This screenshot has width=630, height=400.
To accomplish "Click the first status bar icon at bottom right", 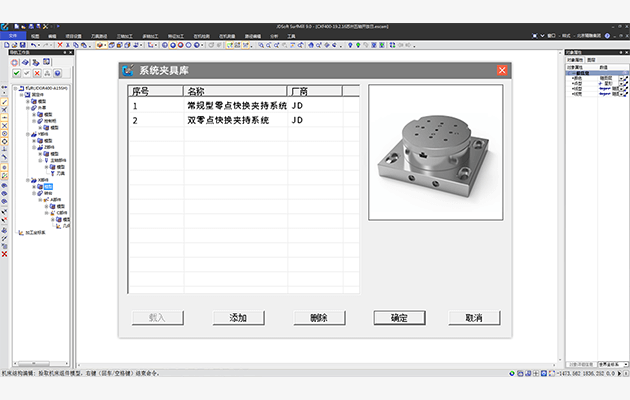I will tap(512, 373).
